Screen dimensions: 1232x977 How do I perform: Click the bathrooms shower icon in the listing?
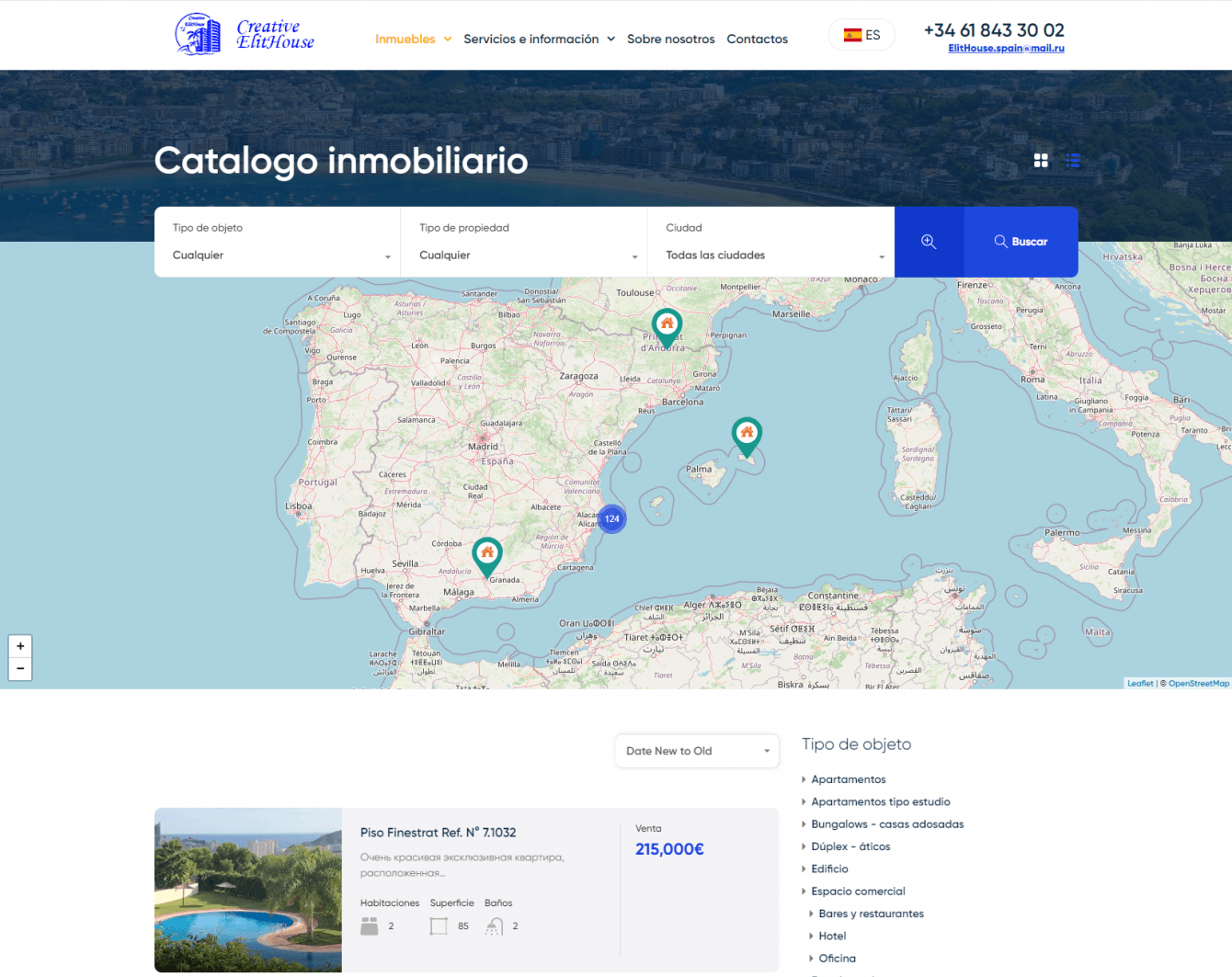(495, 926)
